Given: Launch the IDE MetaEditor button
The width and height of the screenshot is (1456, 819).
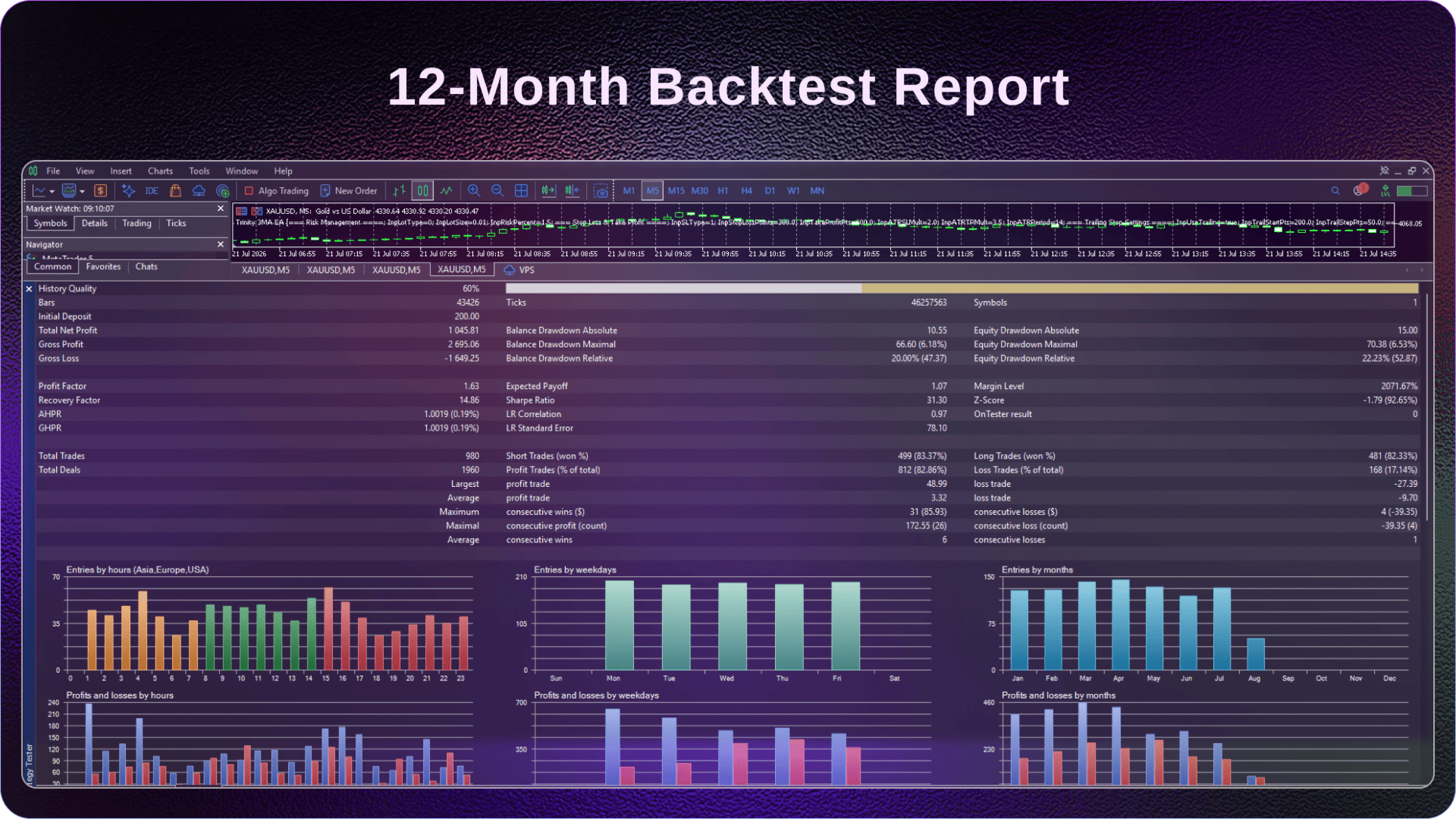Looking at the screenshot, I should coord(152,191).
